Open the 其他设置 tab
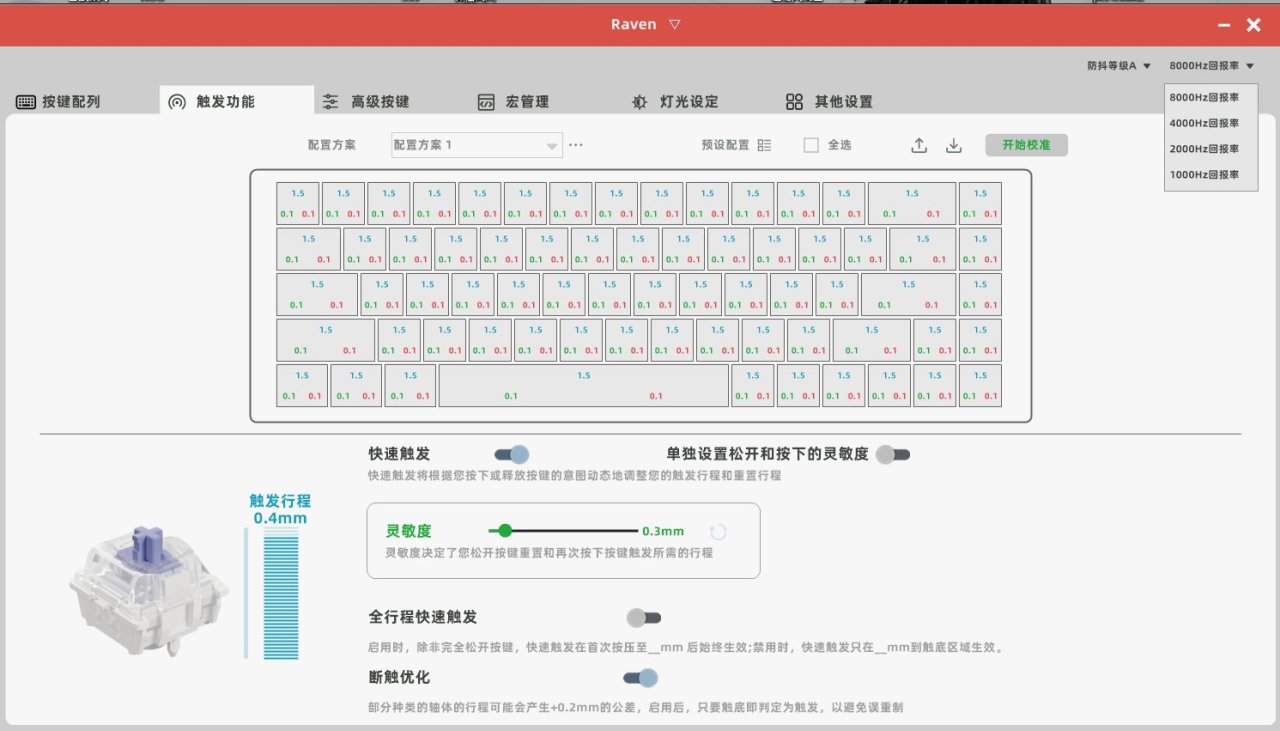The image size is (1280, 731). 829,102
